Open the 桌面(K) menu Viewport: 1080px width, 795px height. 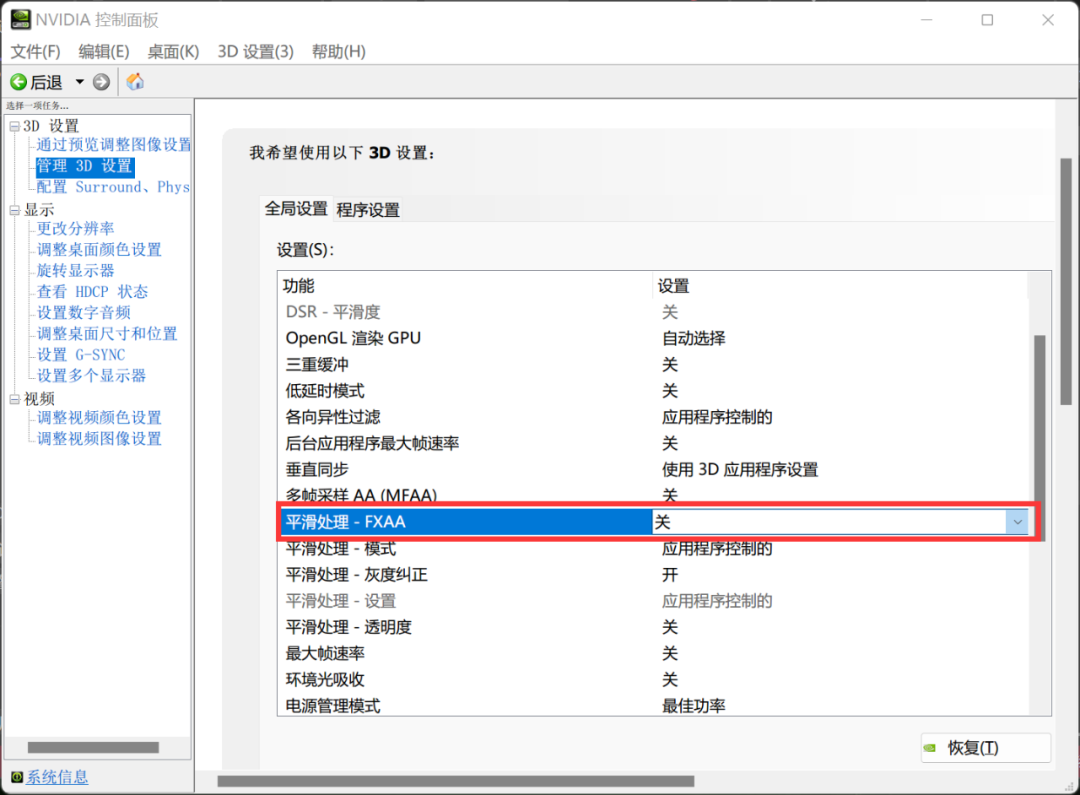tap(174, 52)
